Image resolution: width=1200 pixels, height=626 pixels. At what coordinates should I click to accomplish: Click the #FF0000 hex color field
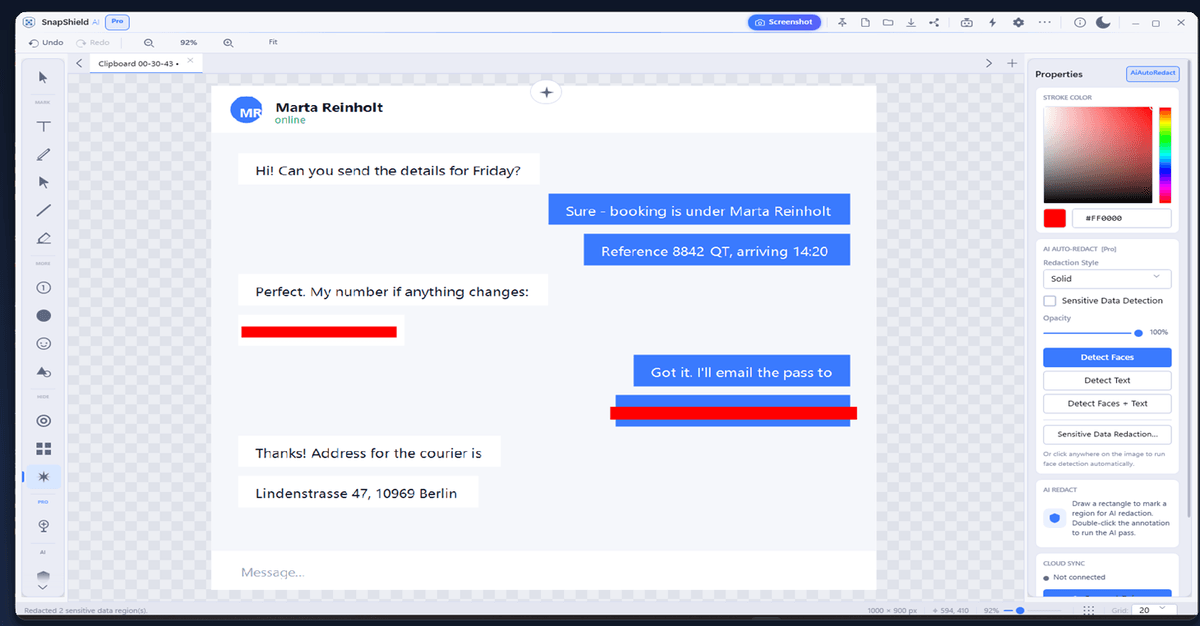click(1121, 218)
